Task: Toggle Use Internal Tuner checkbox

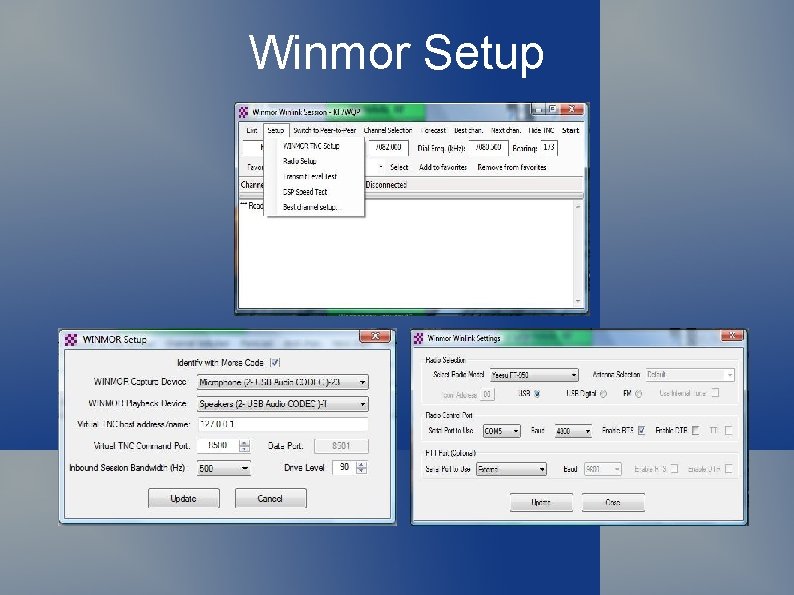Action: 715,392
